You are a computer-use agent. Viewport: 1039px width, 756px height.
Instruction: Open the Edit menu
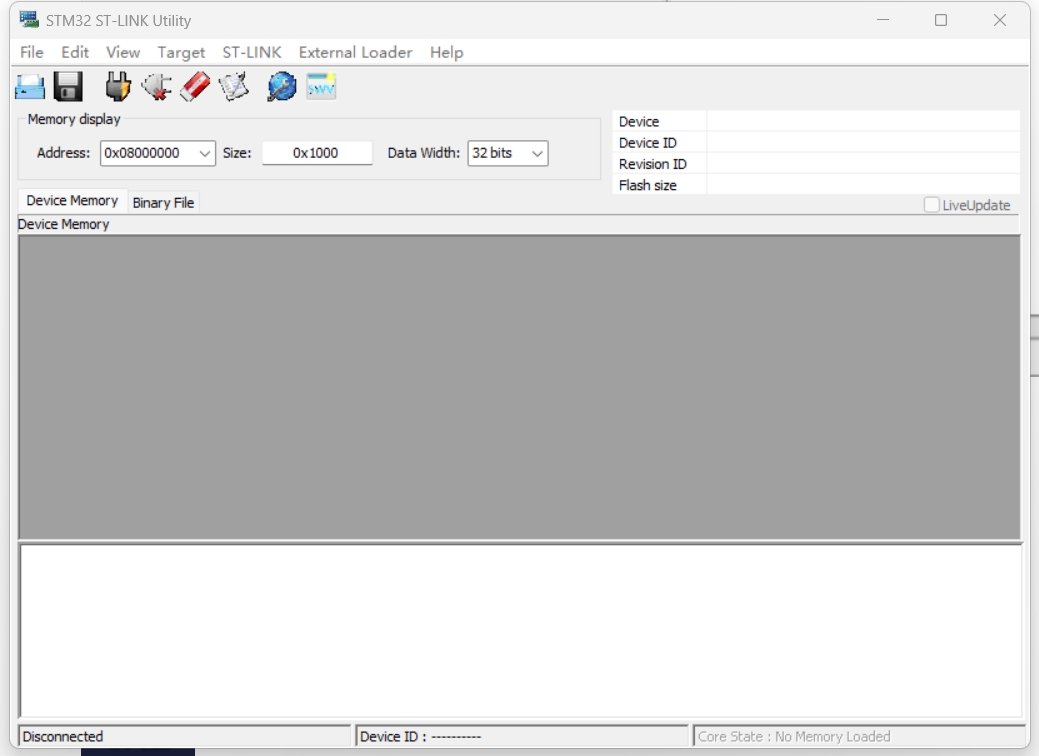75,52
